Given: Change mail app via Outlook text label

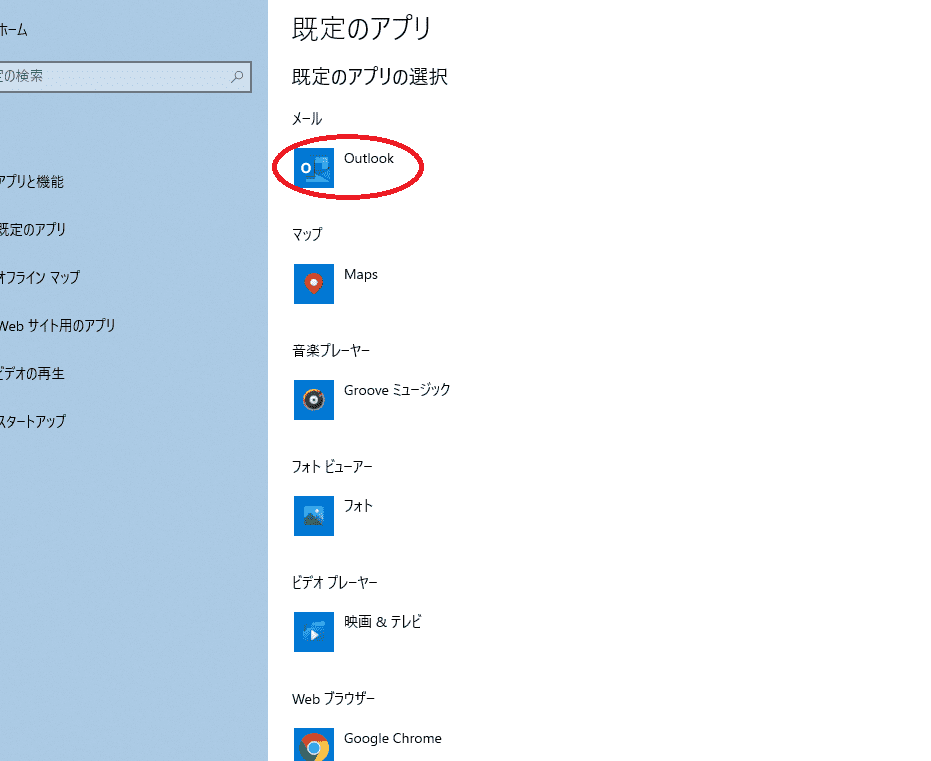Looking at the screenshot, I should [369, 159].
